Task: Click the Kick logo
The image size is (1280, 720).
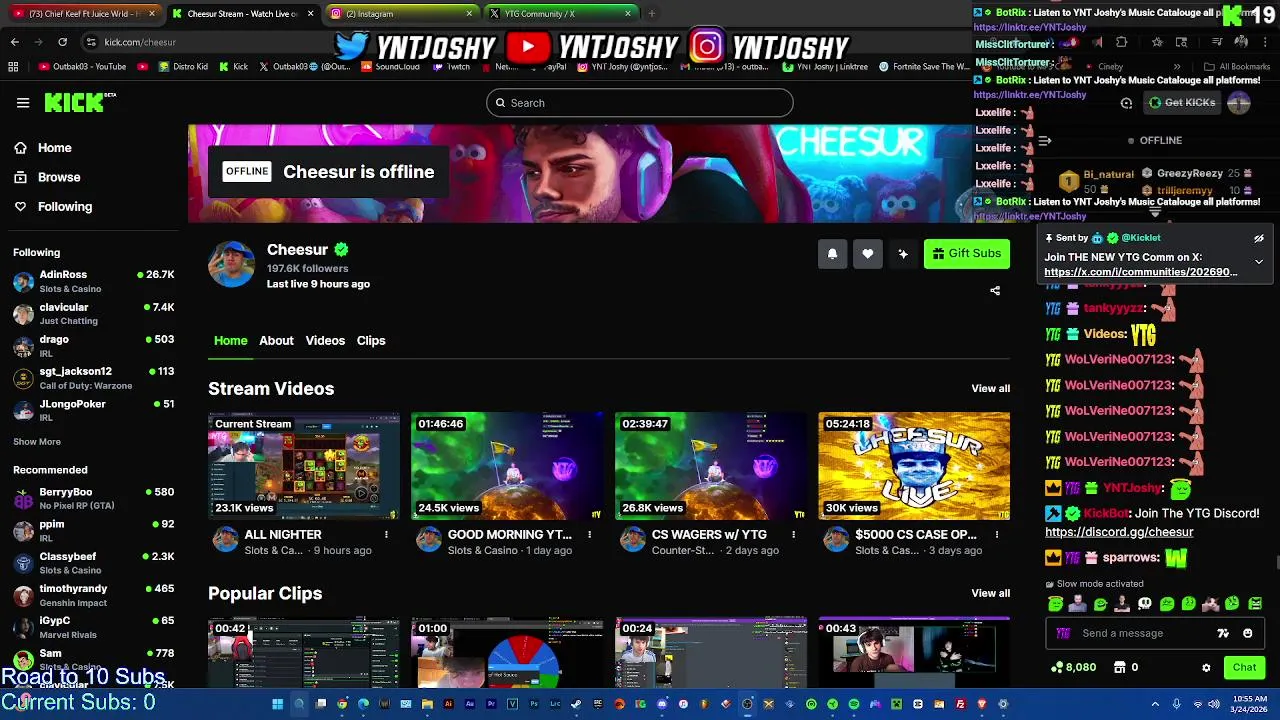Action: click(80, 102)
